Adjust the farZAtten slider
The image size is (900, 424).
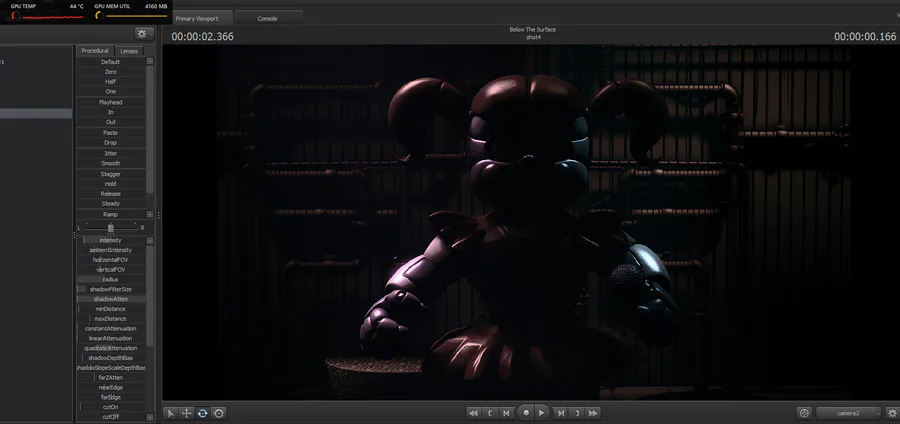111,378
